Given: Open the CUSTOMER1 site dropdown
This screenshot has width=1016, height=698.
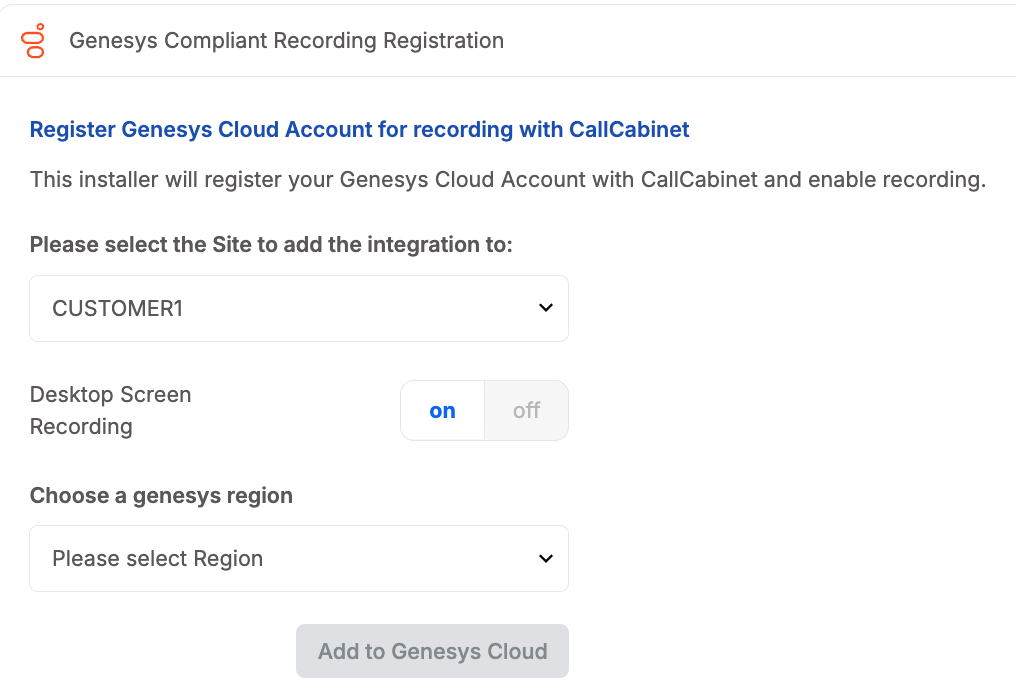Looking at the screenshot, I should [x=299, y=308].
